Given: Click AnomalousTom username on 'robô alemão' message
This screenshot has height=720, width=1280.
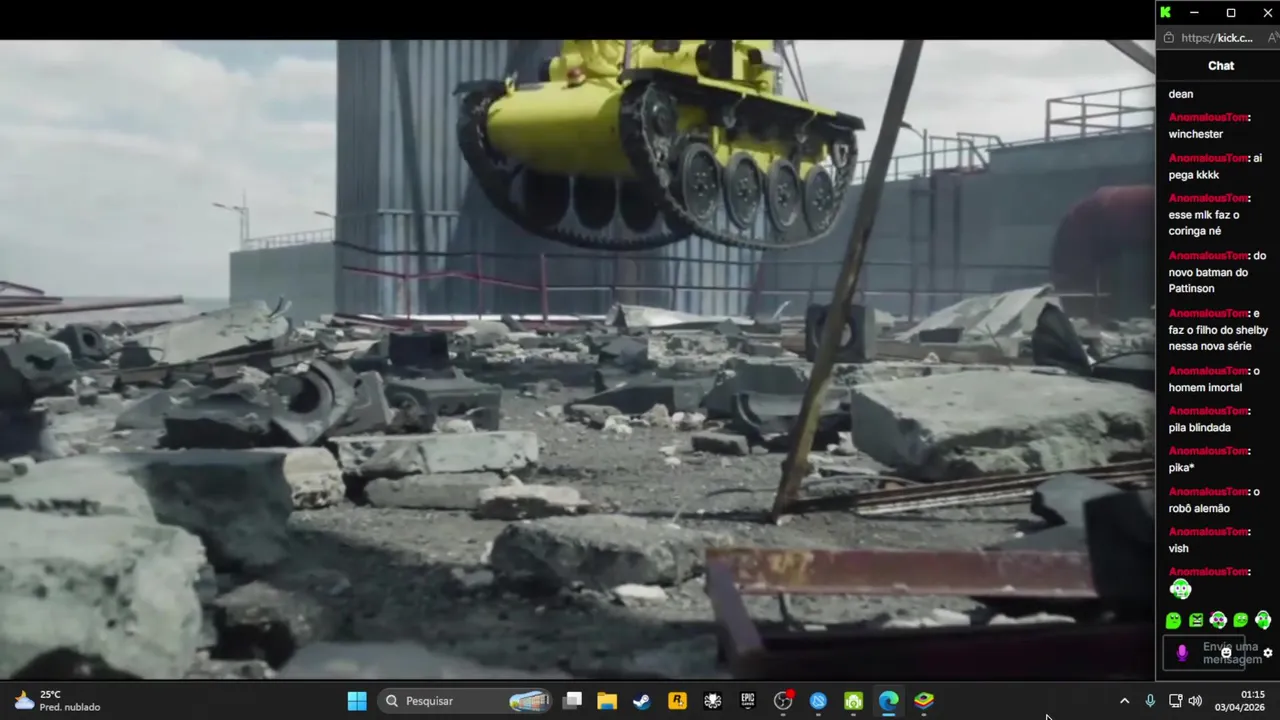Looking at the screenshot, I should coord(1208,492).
